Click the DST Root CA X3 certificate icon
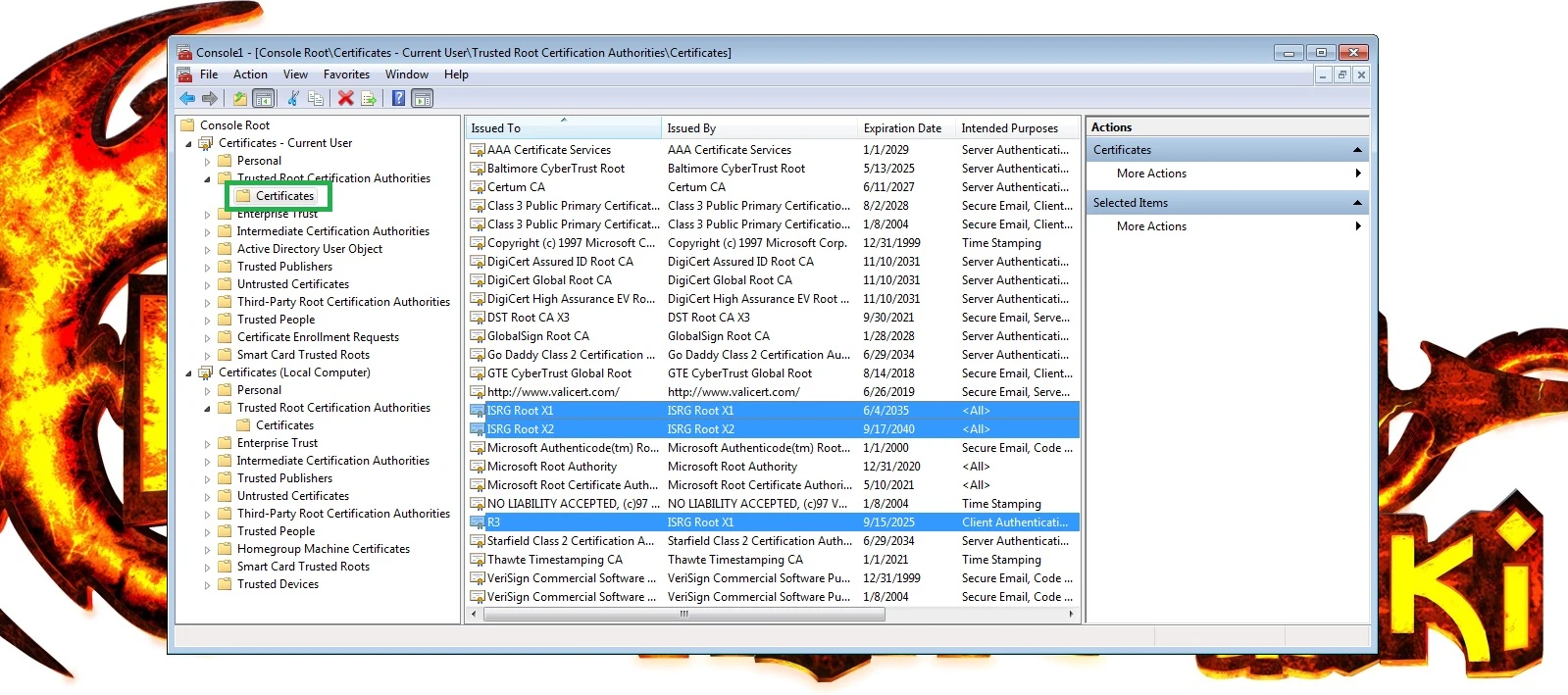This screenshot has height=695, width=1568. coord(478,318)
